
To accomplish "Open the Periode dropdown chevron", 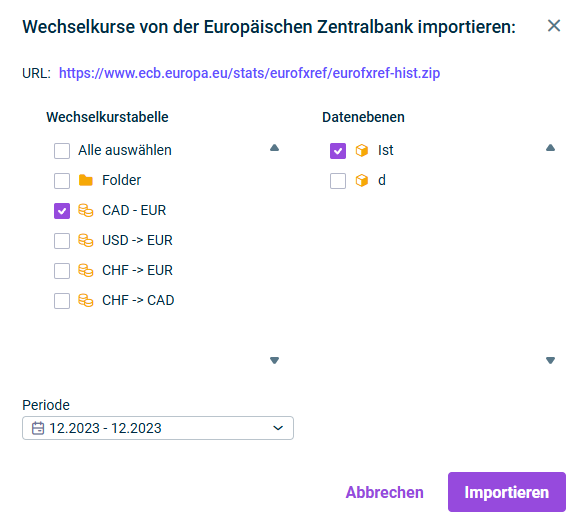I will point(278,428).
